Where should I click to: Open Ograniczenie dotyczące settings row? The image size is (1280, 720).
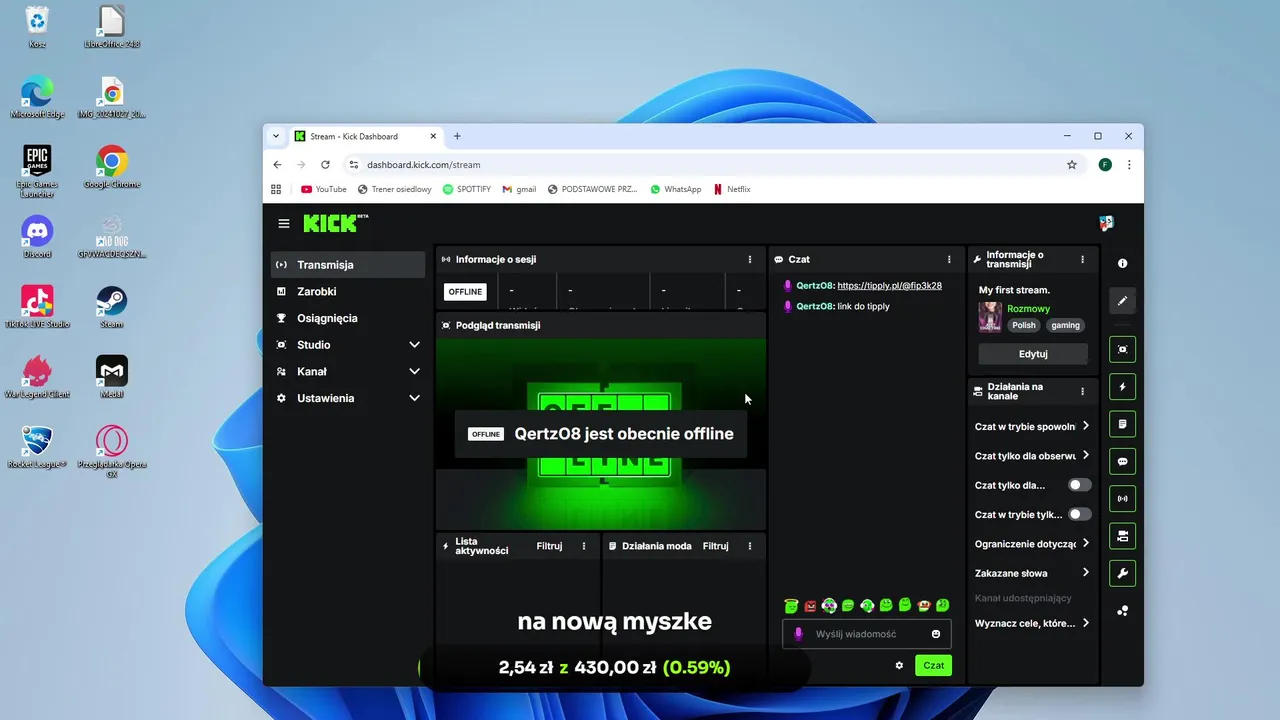(x=1032, y=544)
